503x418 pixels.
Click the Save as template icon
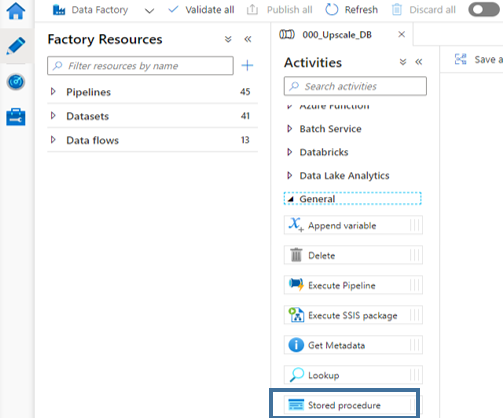[461, 59]
